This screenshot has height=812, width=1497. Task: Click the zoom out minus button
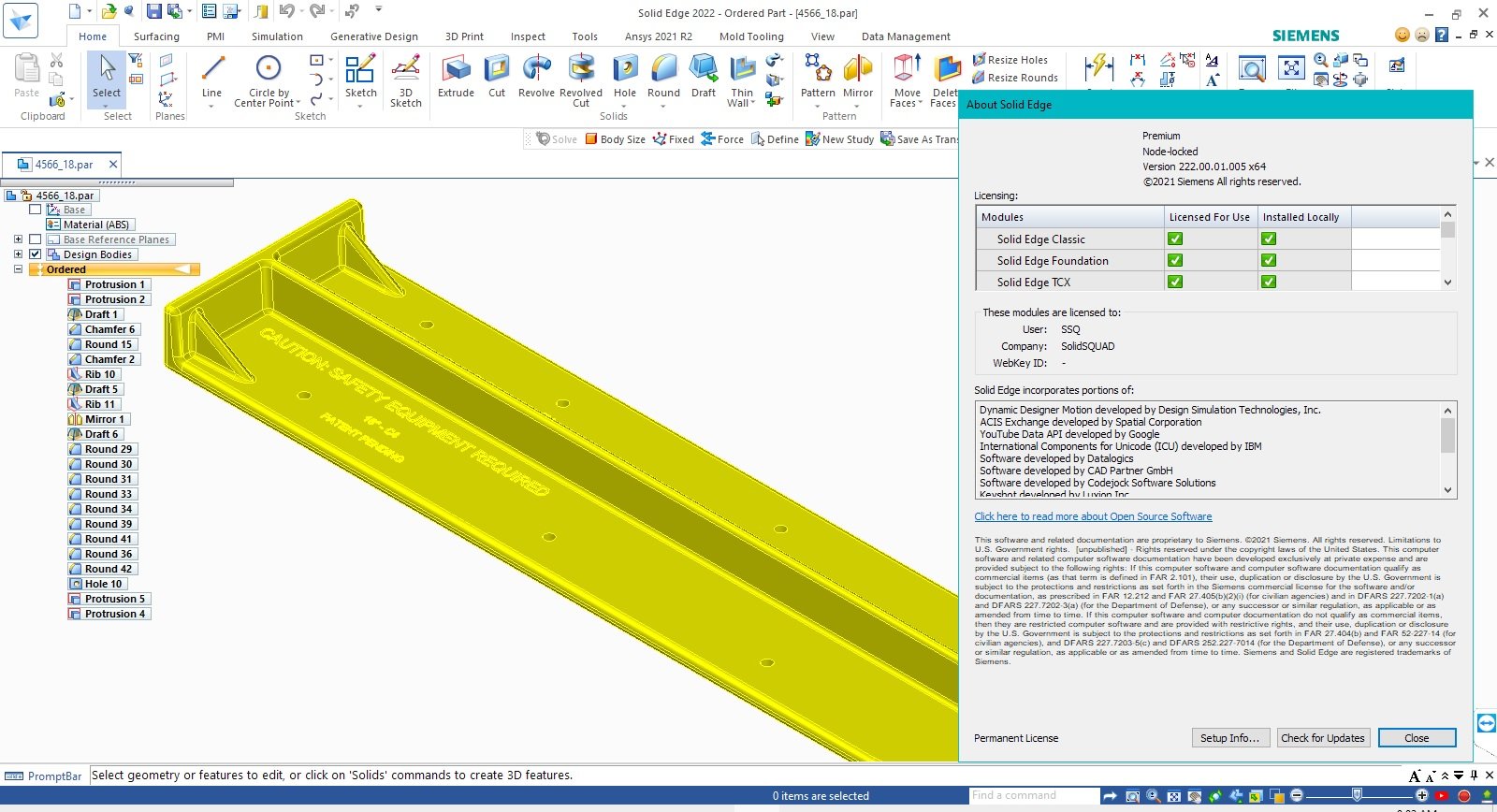point(1297,795)
